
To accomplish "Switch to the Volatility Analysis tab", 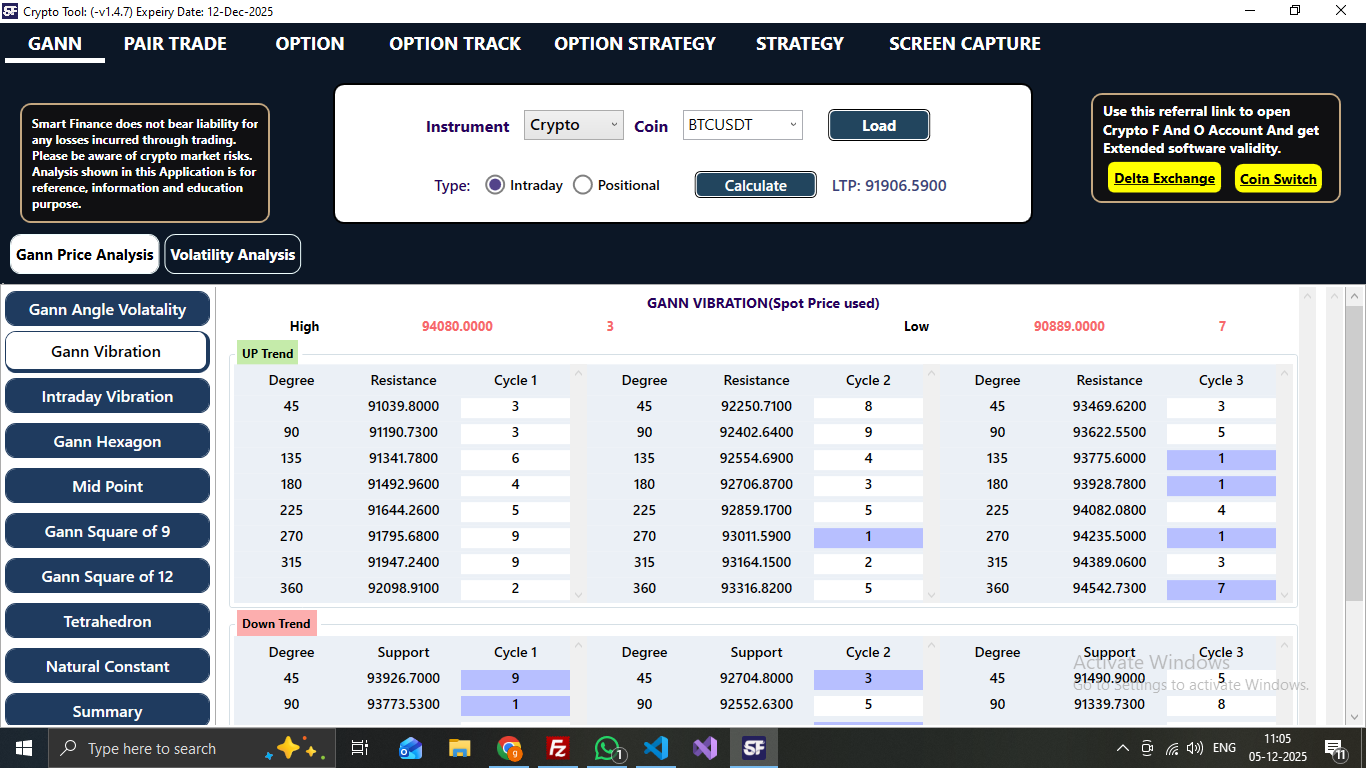I will 232,254.
